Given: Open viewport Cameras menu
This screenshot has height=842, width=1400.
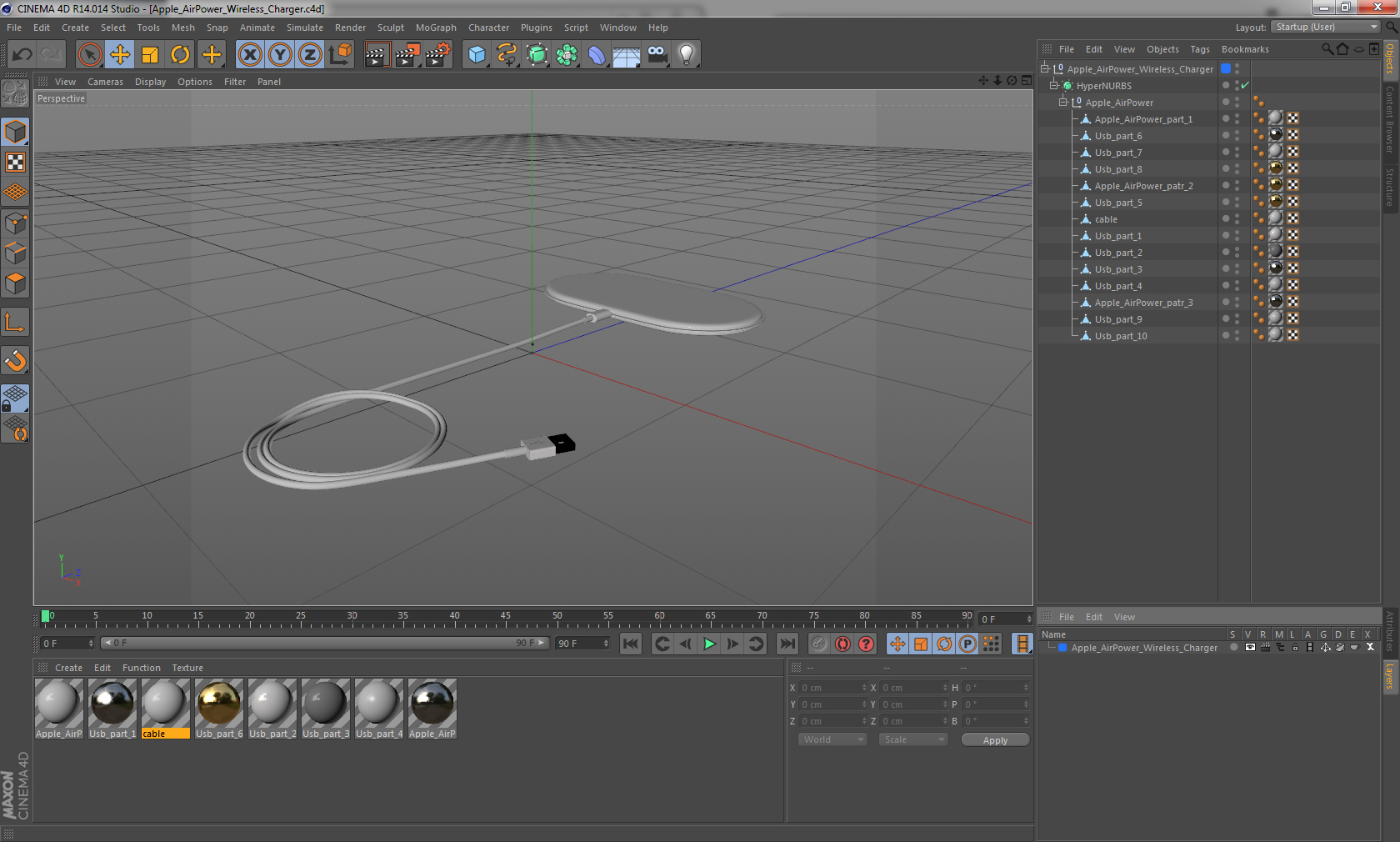Looking at the screenshot, I should coord(105,82).
